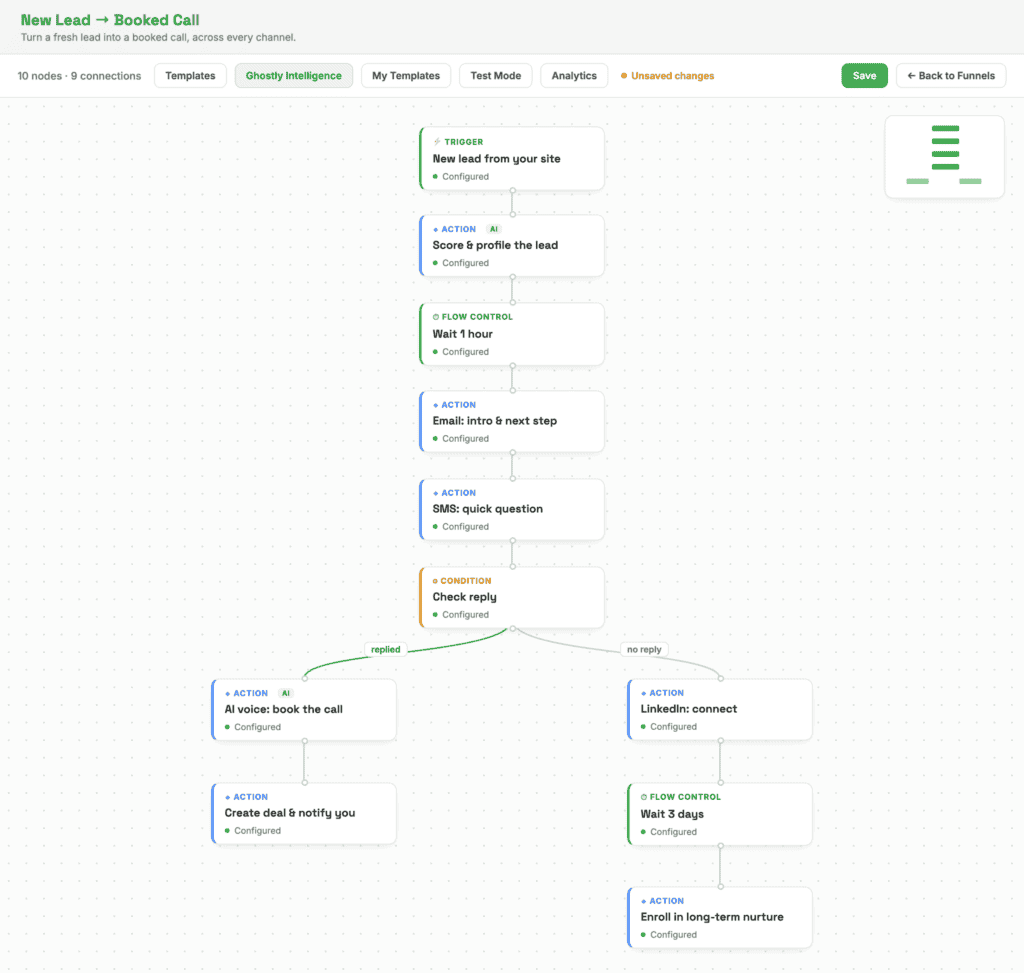1024x973 pixels.
Task: Select the 'Check reply' condition node
Action: coord(512,598)
